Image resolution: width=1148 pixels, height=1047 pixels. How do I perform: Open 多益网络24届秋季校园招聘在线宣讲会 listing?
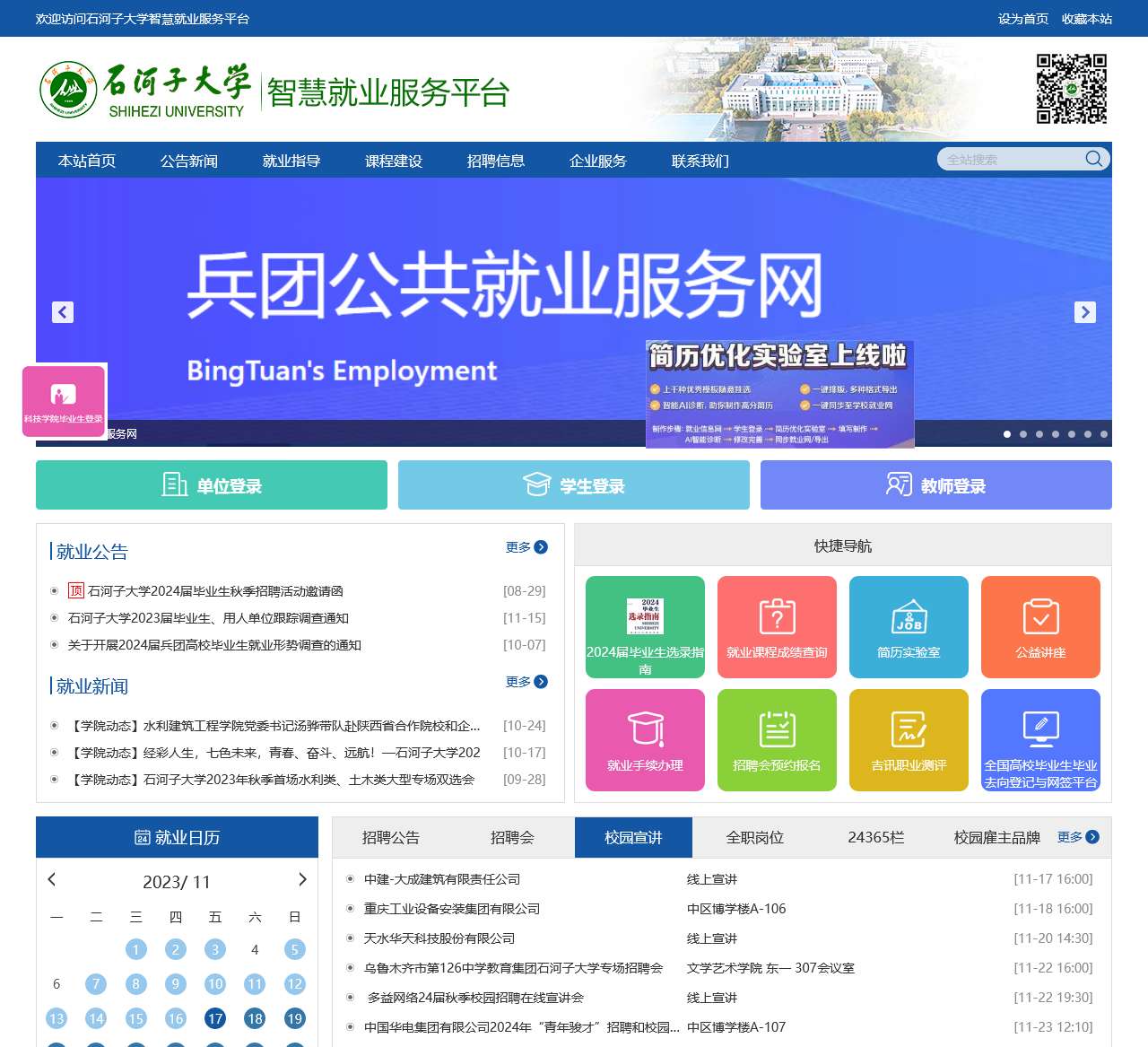(x=475, y=998)
